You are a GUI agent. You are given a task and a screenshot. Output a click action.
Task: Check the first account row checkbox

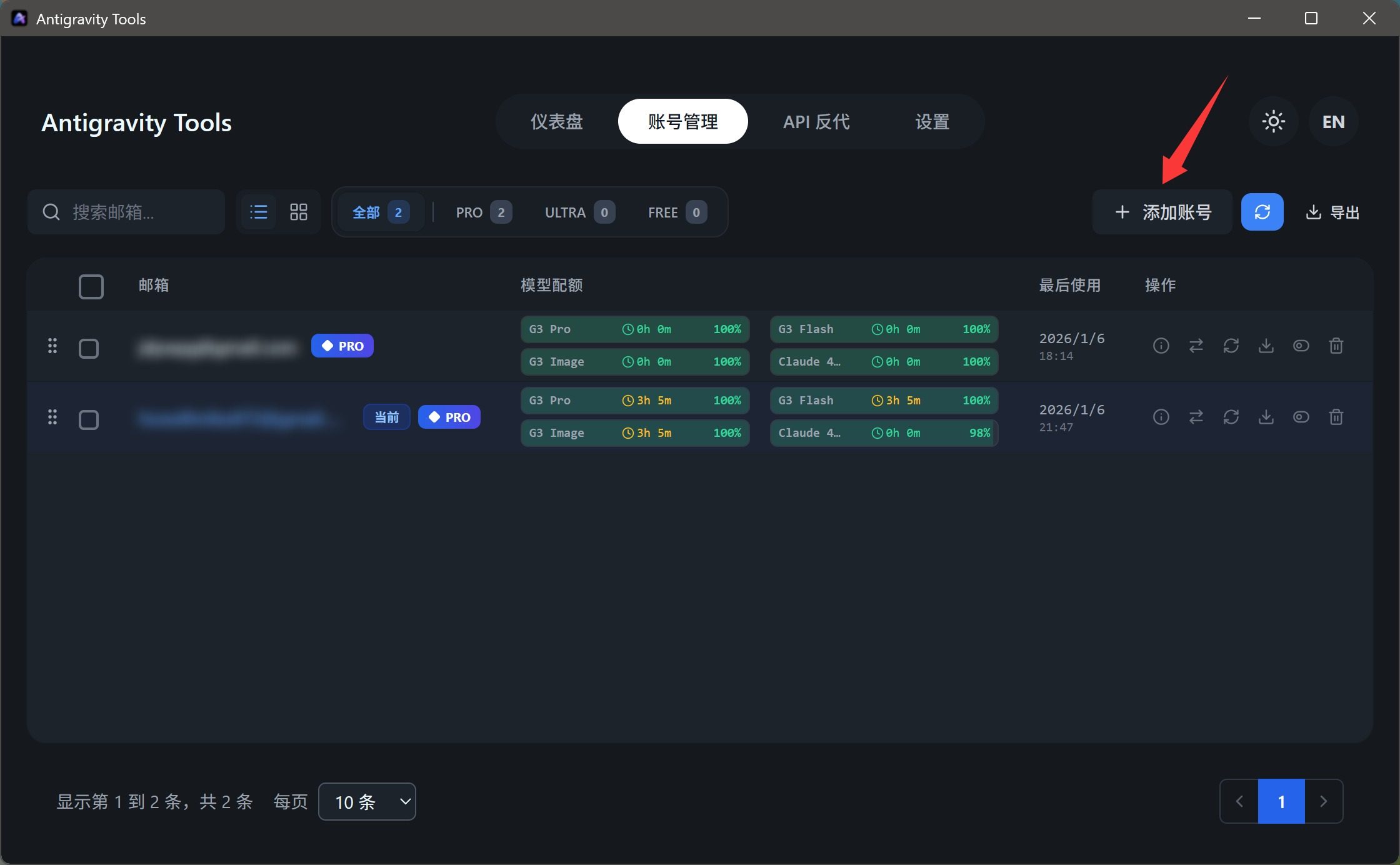coord(89,348)
